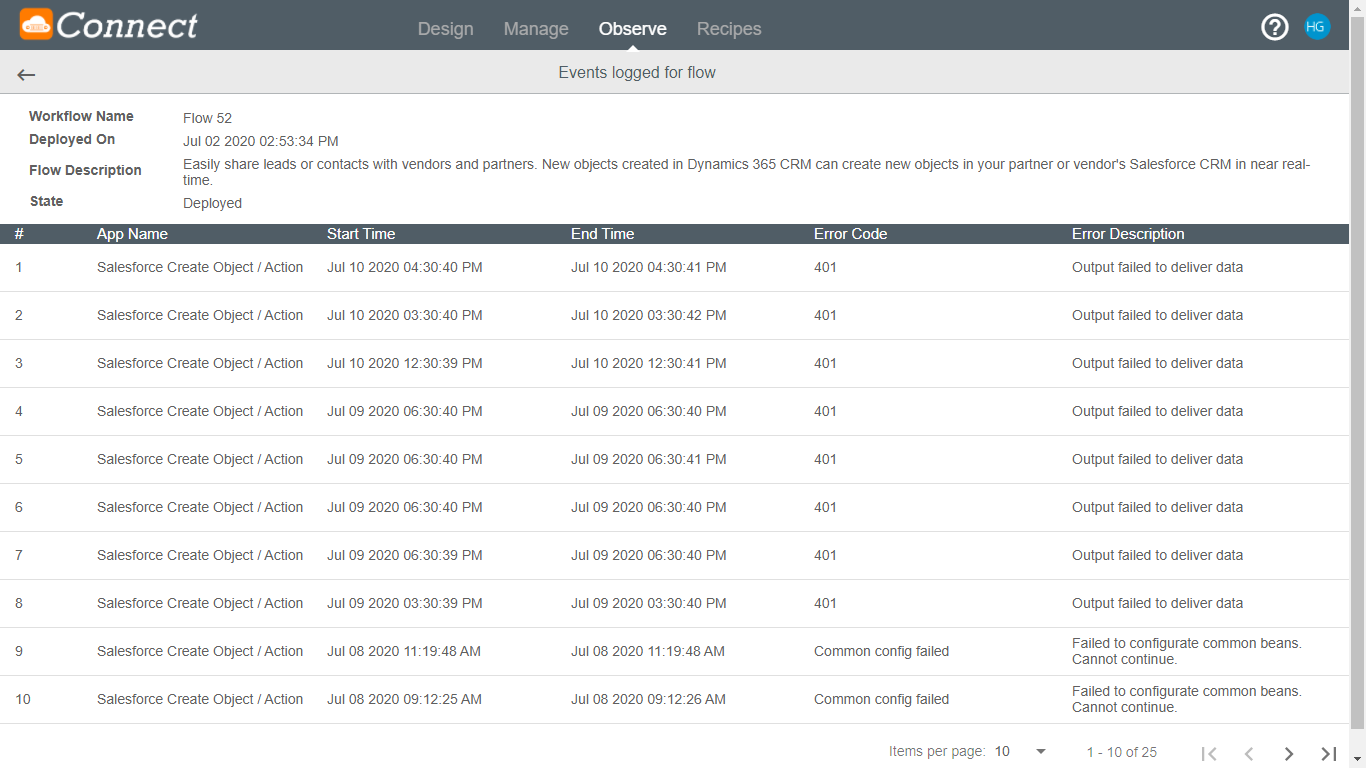Screen dimensions: 1366x768
Task: Jump to last page of events
Action: (1329, 753)
